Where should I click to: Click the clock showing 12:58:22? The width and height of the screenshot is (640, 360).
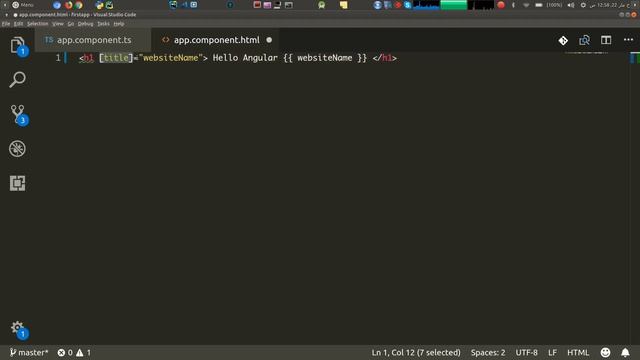point(610,5)
